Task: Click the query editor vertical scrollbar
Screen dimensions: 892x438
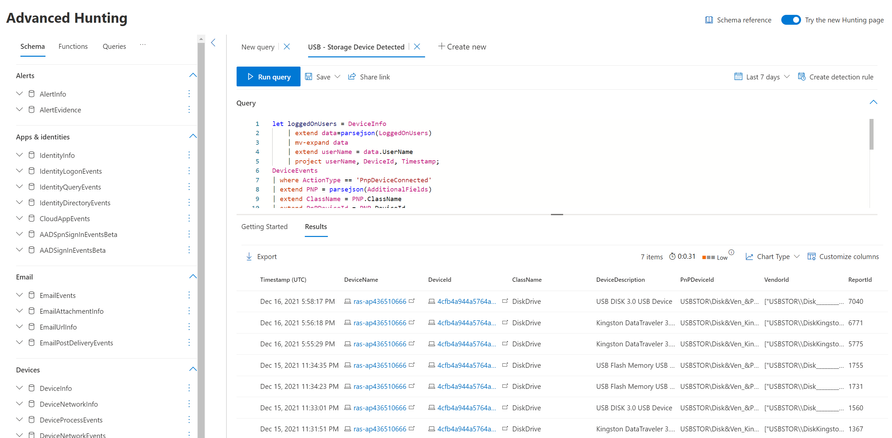Action: (x=872, y=134)
